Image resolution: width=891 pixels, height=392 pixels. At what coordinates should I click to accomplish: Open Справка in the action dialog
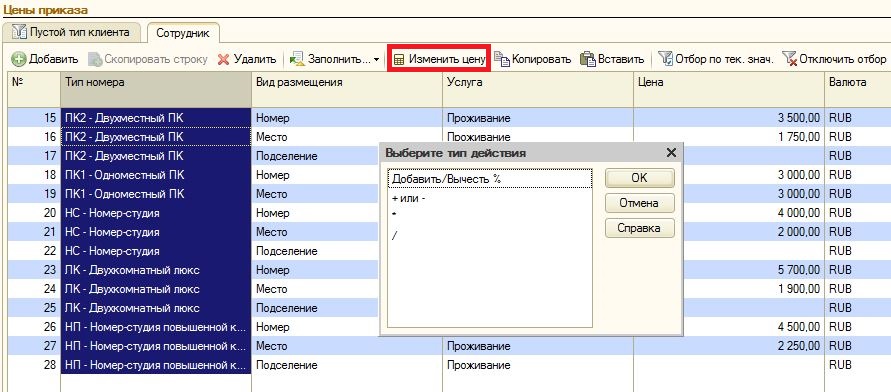[x=639, y=228]
